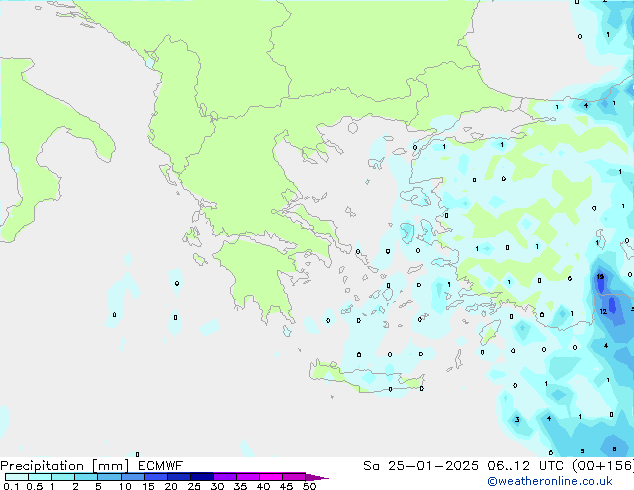Click the 20 mm tick label on legend
The image size is (634, 490).
pyautogui.click(x=171, y=486)
